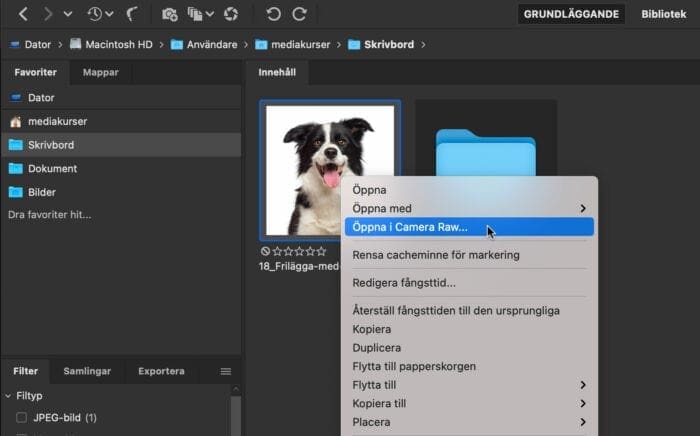700x436 pixels.
Task: Choose Duplicera in context menu
Action: [469, 348]
